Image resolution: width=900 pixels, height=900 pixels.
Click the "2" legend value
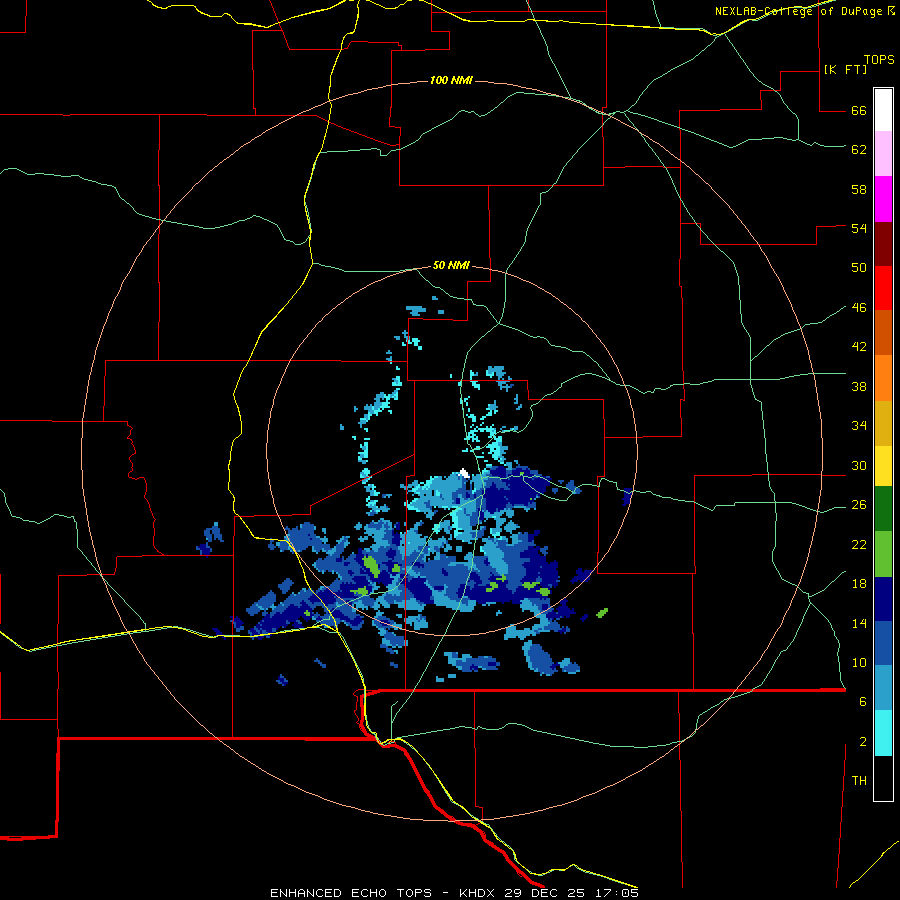863,742
